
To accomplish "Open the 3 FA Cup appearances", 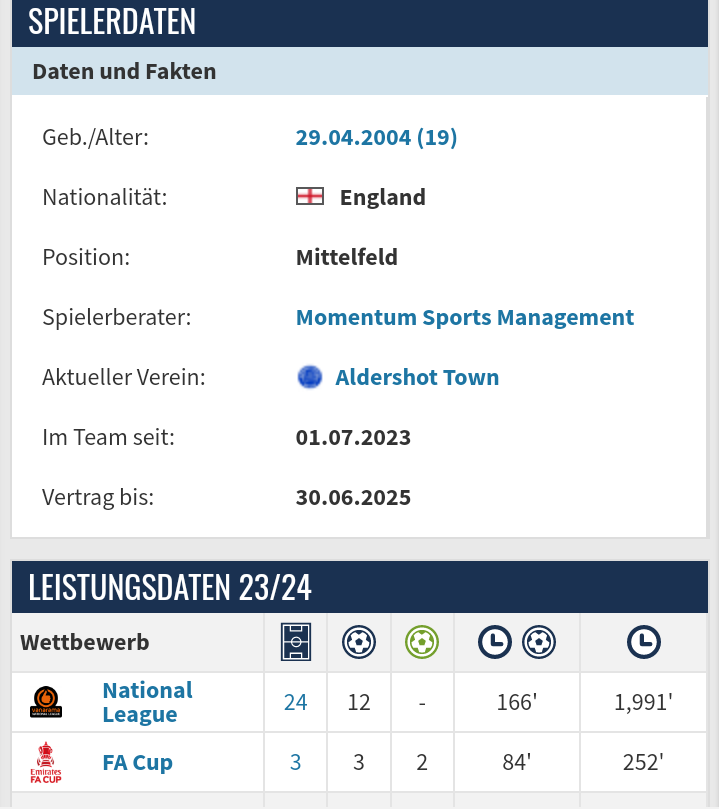I will [296, 762].
